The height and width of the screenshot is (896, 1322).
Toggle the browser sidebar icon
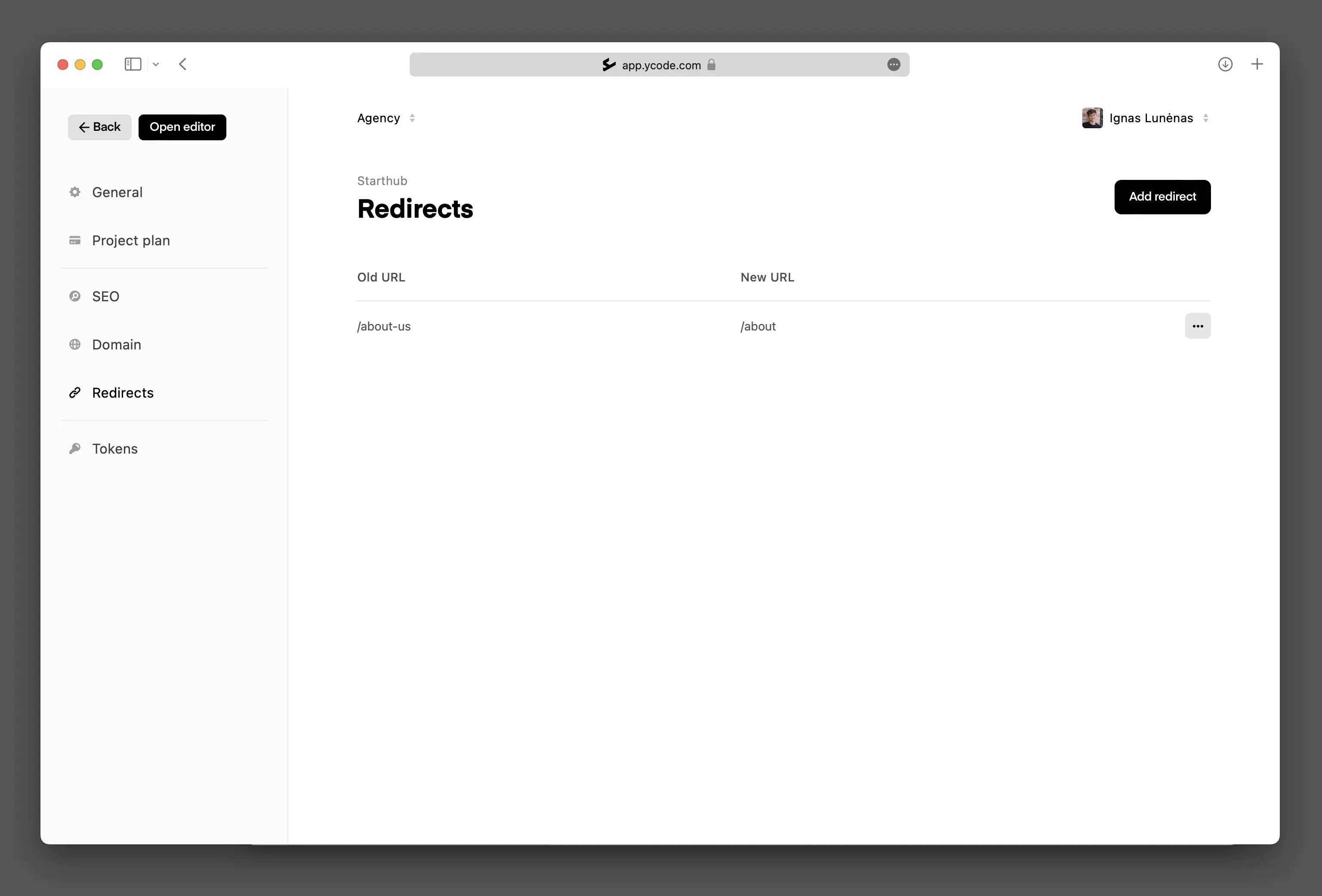coord(133,64)
